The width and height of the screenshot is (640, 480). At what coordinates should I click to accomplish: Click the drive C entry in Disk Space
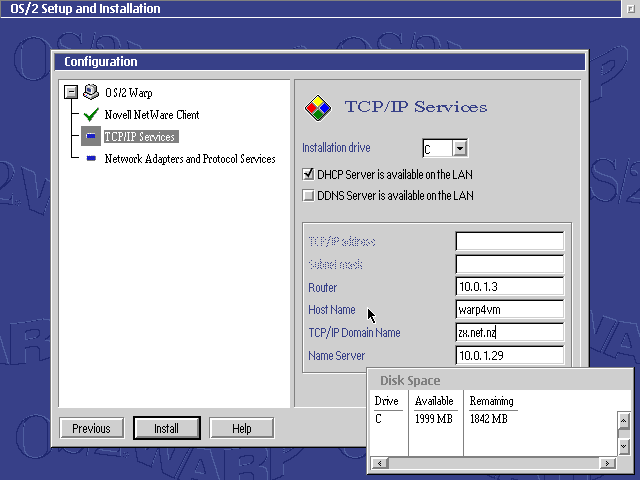tap(378, 419)
